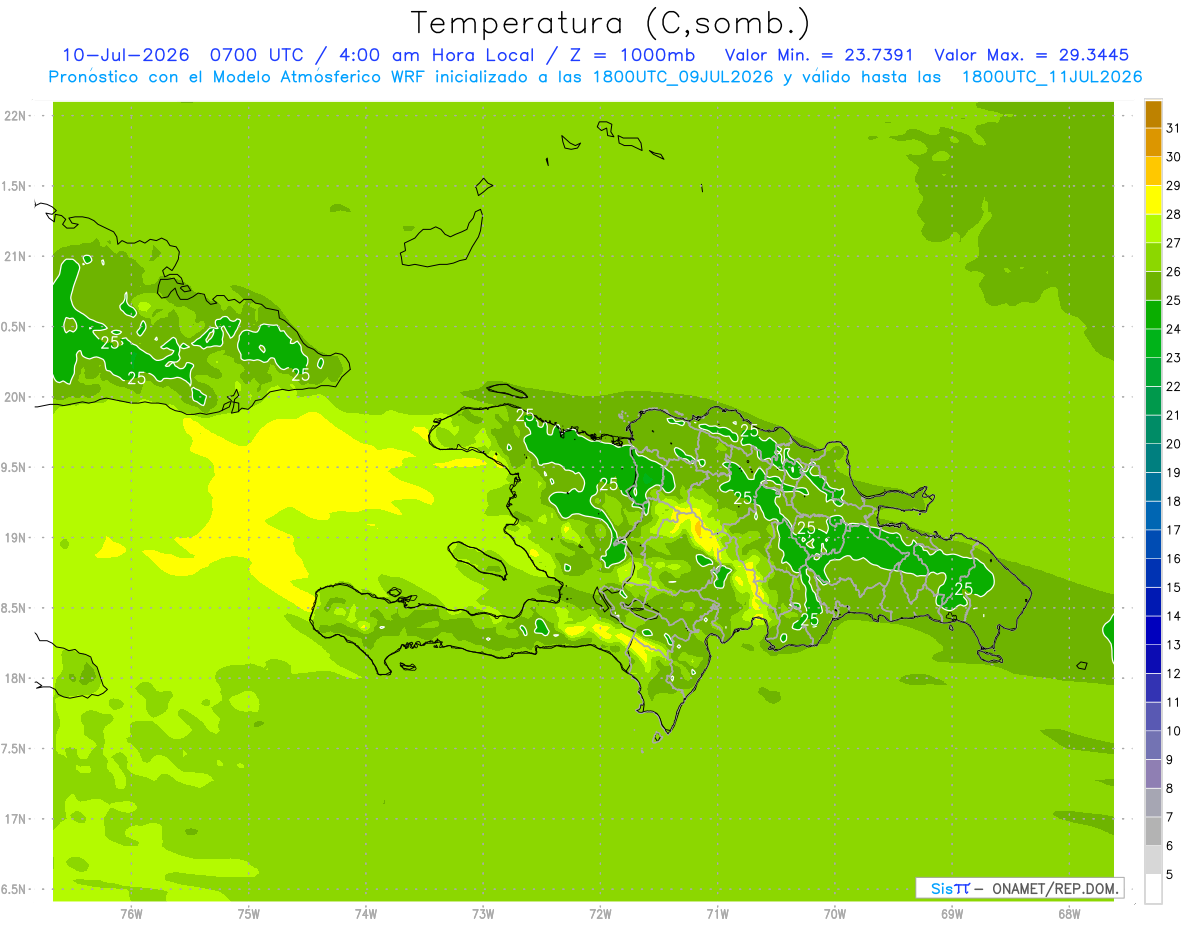This screenshot has width=1200, height=927.
Task: Click the yellow legend swatch between 28 and 29
Action: 1153,199
